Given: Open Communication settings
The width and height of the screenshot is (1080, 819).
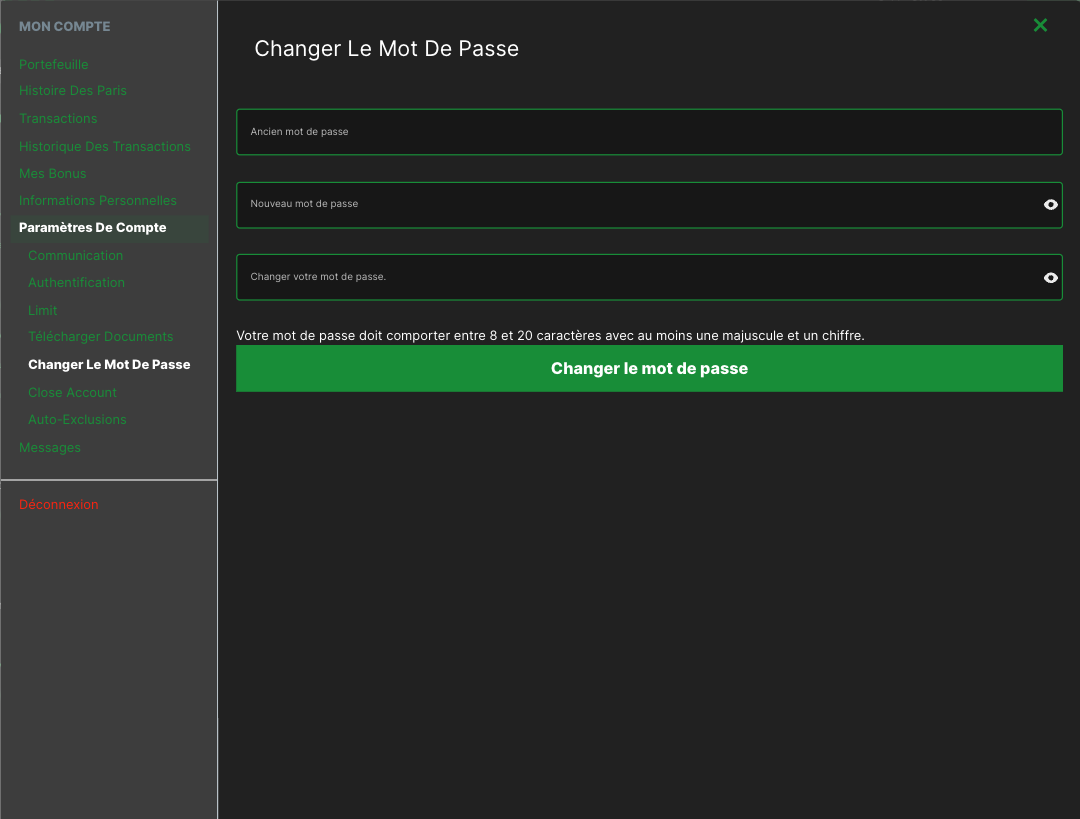Looking at the screenshot, I should [75, 255].
